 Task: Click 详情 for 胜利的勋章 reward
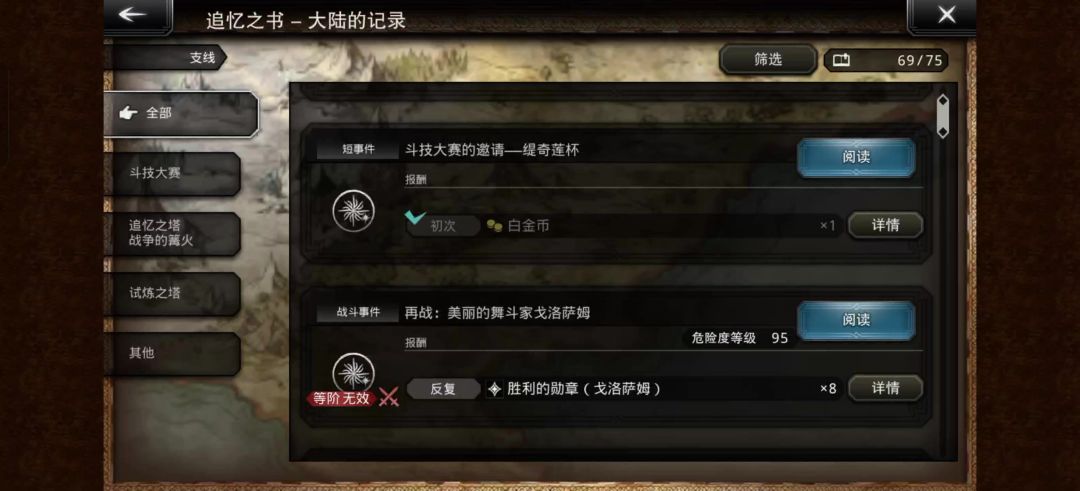click(885, 388)
